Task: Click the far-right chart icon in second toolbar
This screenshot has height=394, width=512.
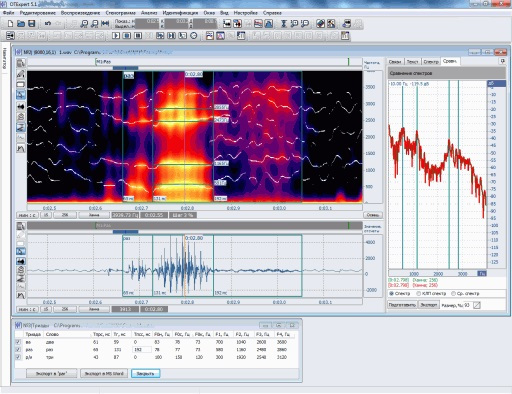Action: click(345, 35)
